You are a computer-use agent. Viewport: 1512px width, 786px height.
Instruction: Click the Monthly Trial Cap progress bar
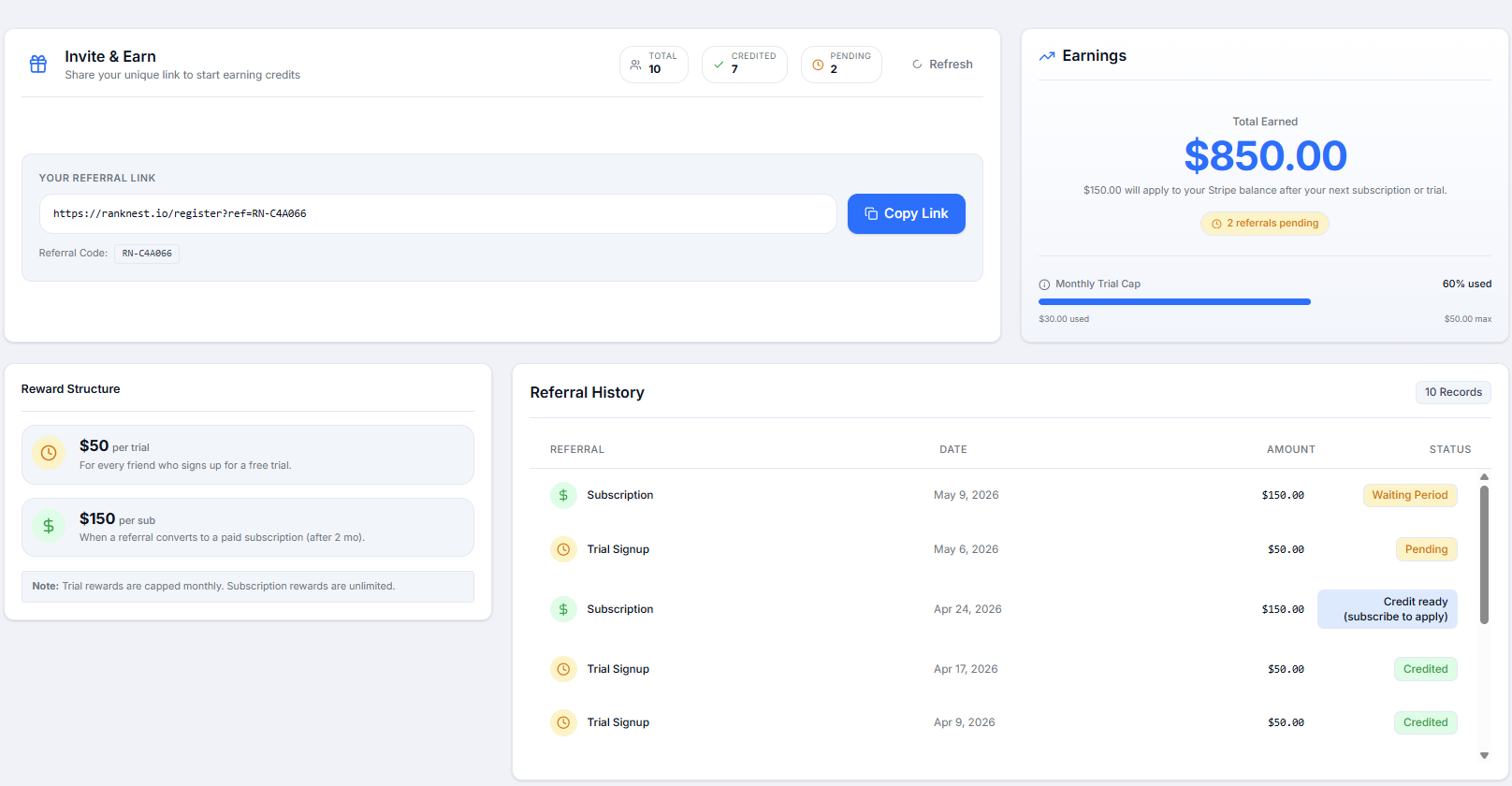point(1265,302)
